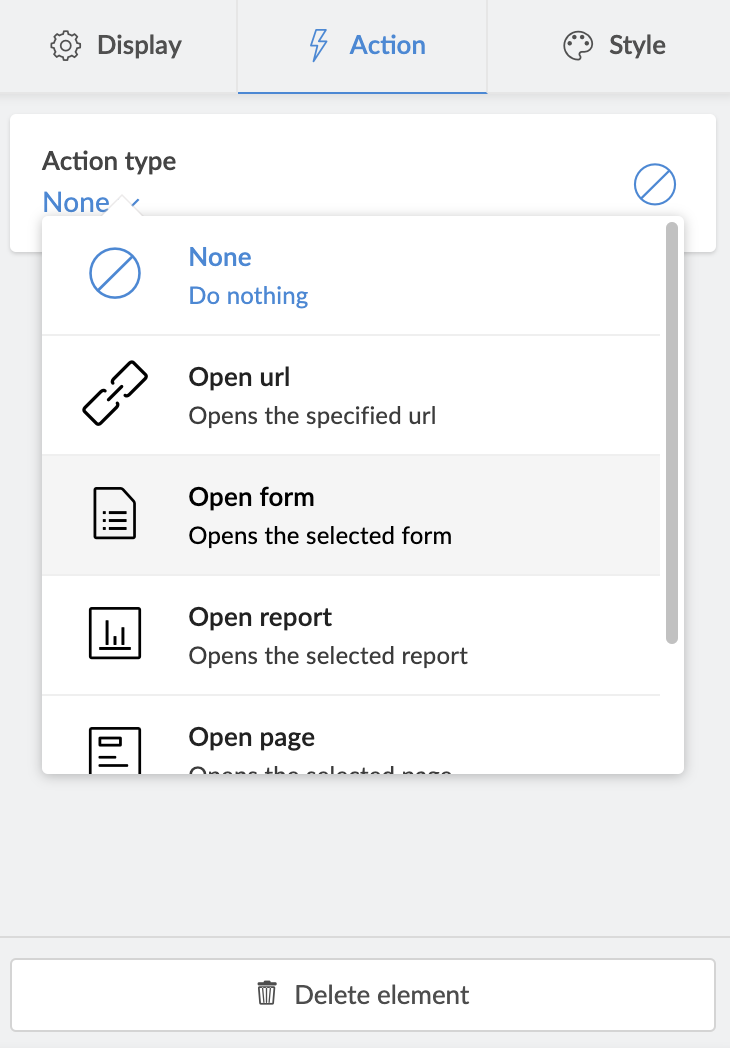
Task: Click the circle-slash icon beside Action type
Action: pyautogui.click(x=655, y=185)
